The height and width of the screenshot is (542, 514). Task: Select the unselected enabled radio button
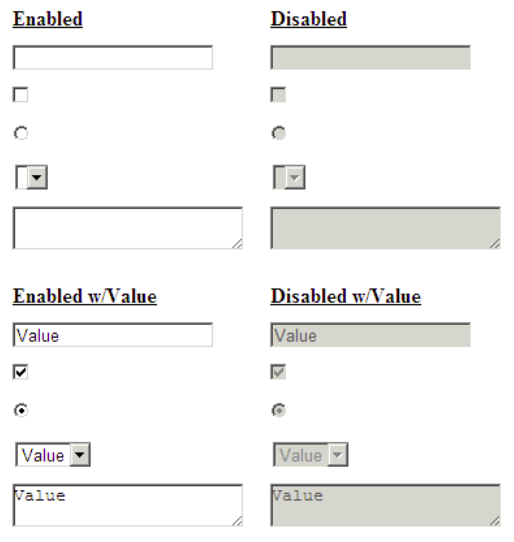click(21, 133)
